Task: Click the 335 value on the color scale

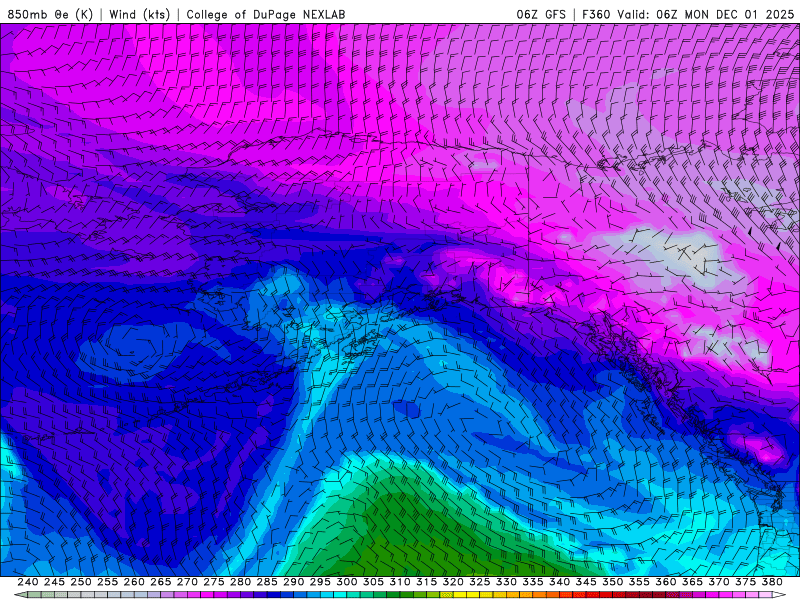Action: click(533, 582)
